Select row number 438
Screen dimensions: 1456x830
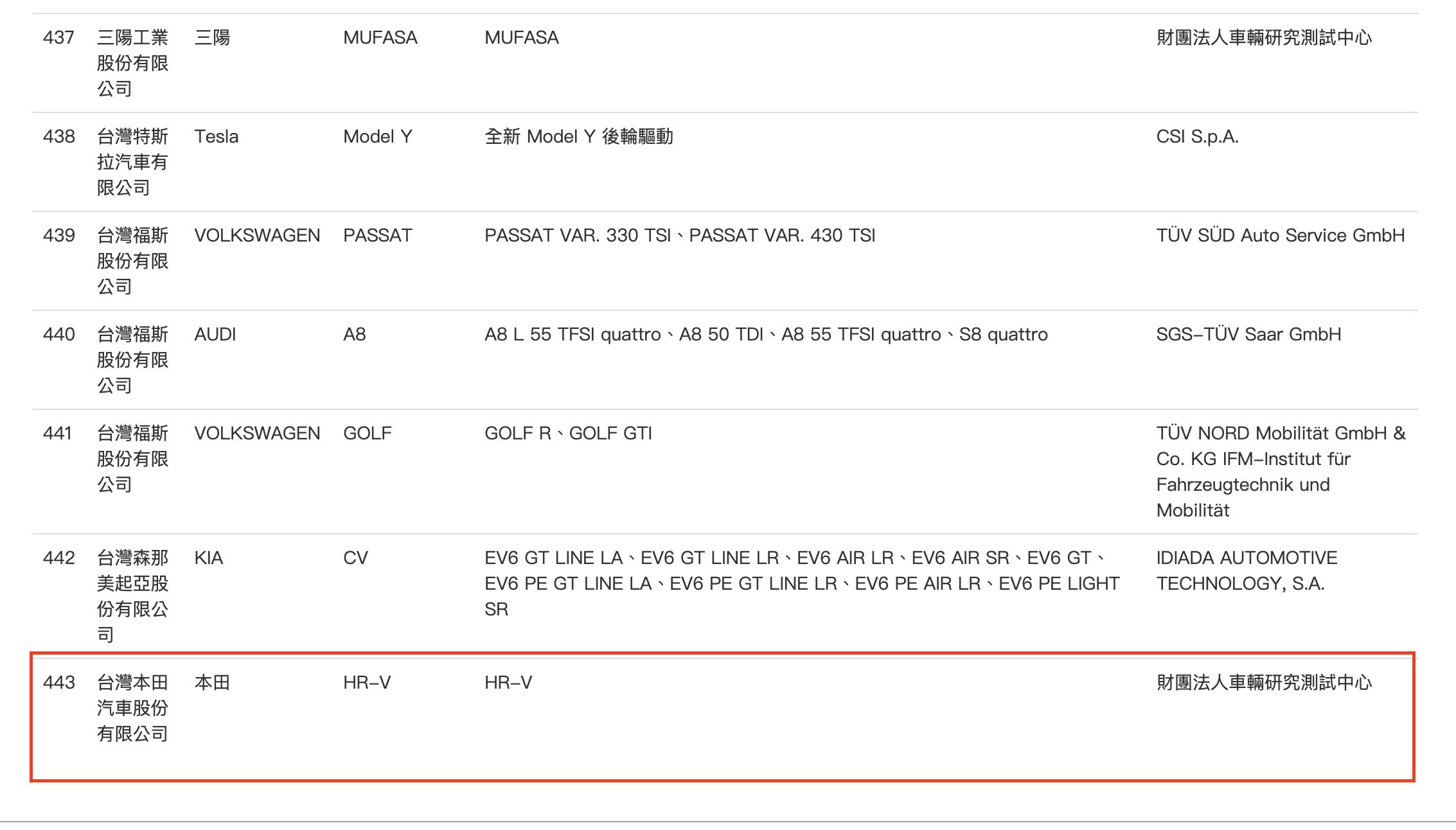click(58, 136)
